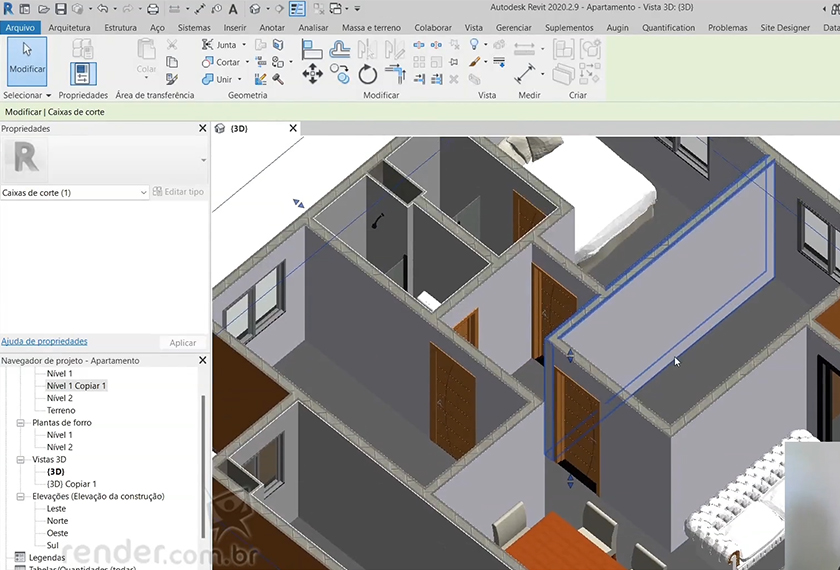Open the Caixas de corte type dropdown
Viewport: 840px width, 570px height.
143,192
